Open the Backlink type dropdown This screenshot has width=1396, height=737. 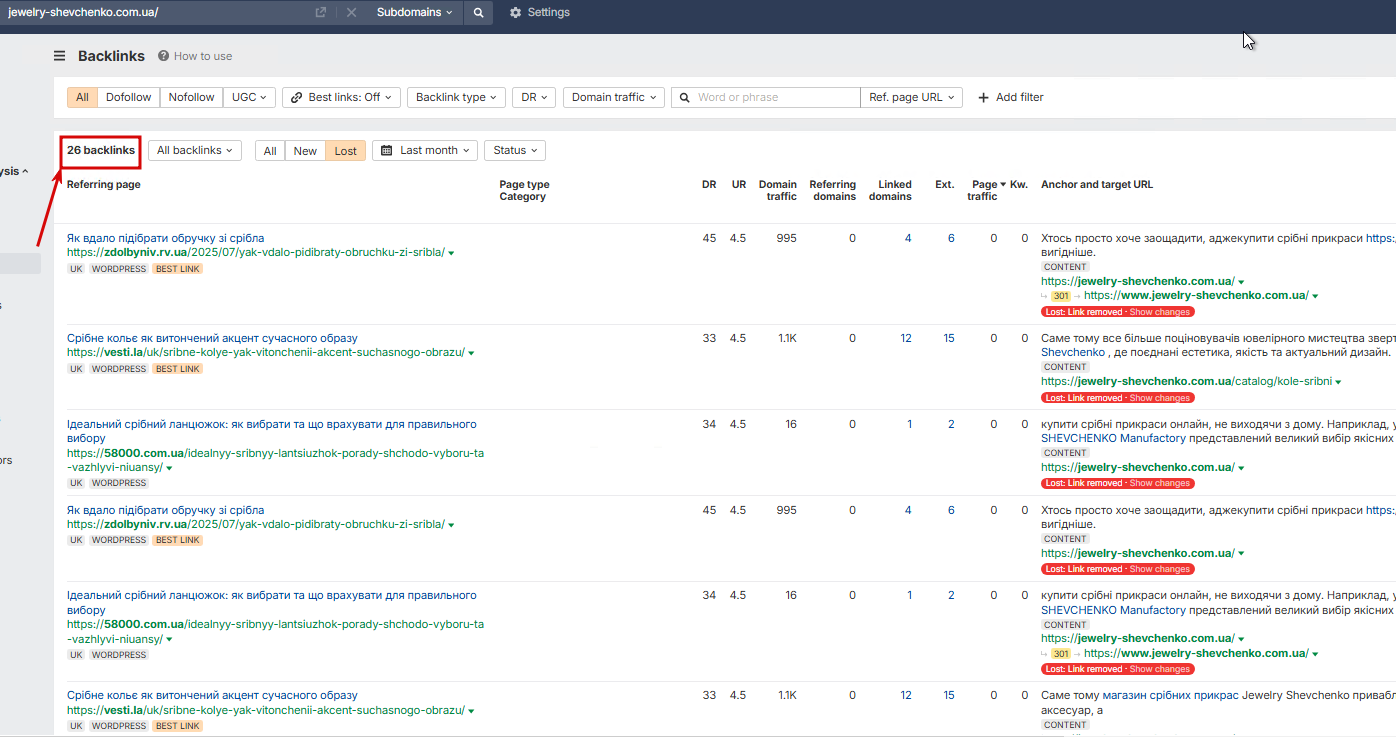click(456, 97)
